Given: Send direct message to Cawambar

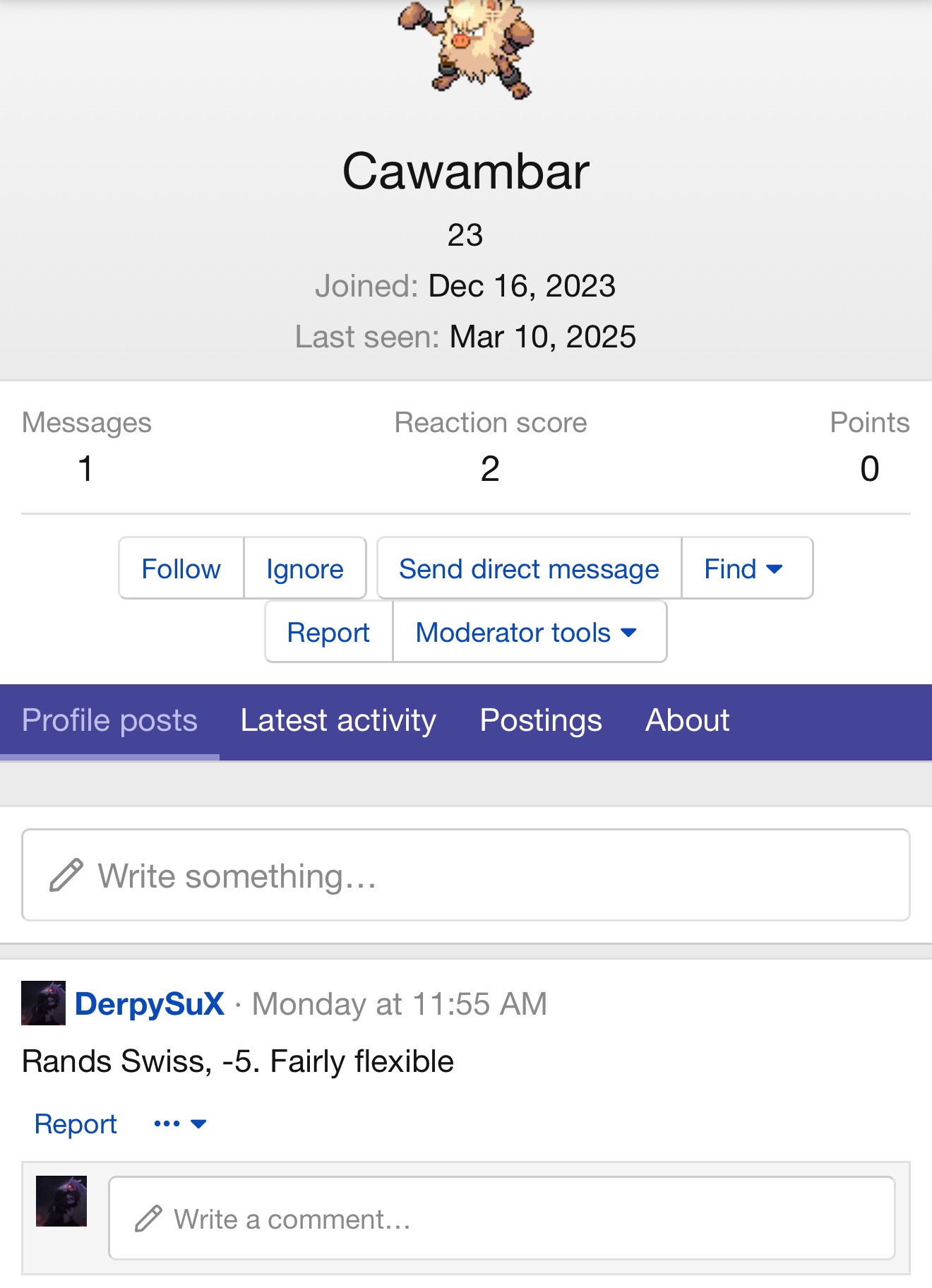Looking at the screenshot, I should pos(529,568).
